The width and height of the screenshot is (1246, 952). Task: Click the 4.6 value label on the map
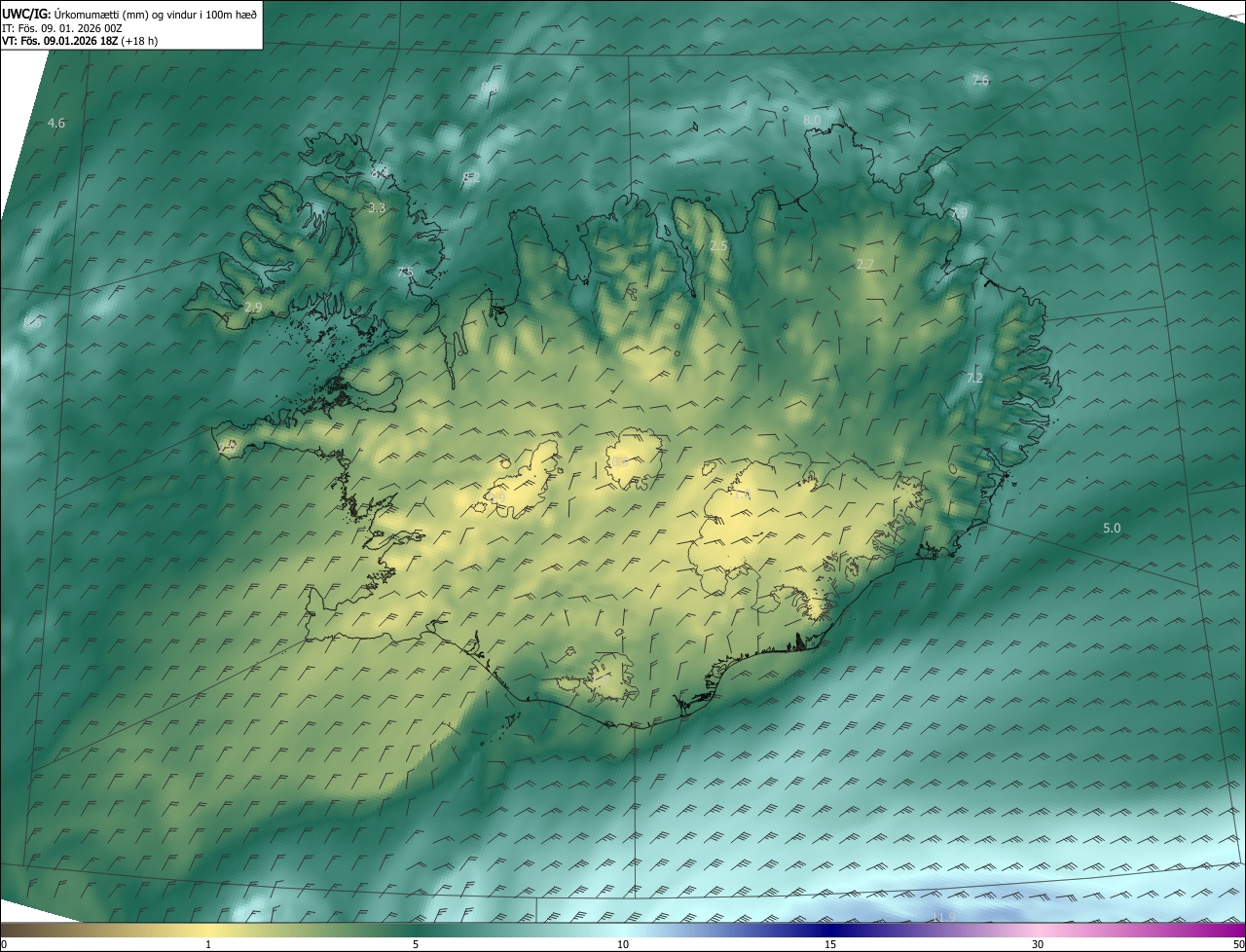tap(56, 123)
